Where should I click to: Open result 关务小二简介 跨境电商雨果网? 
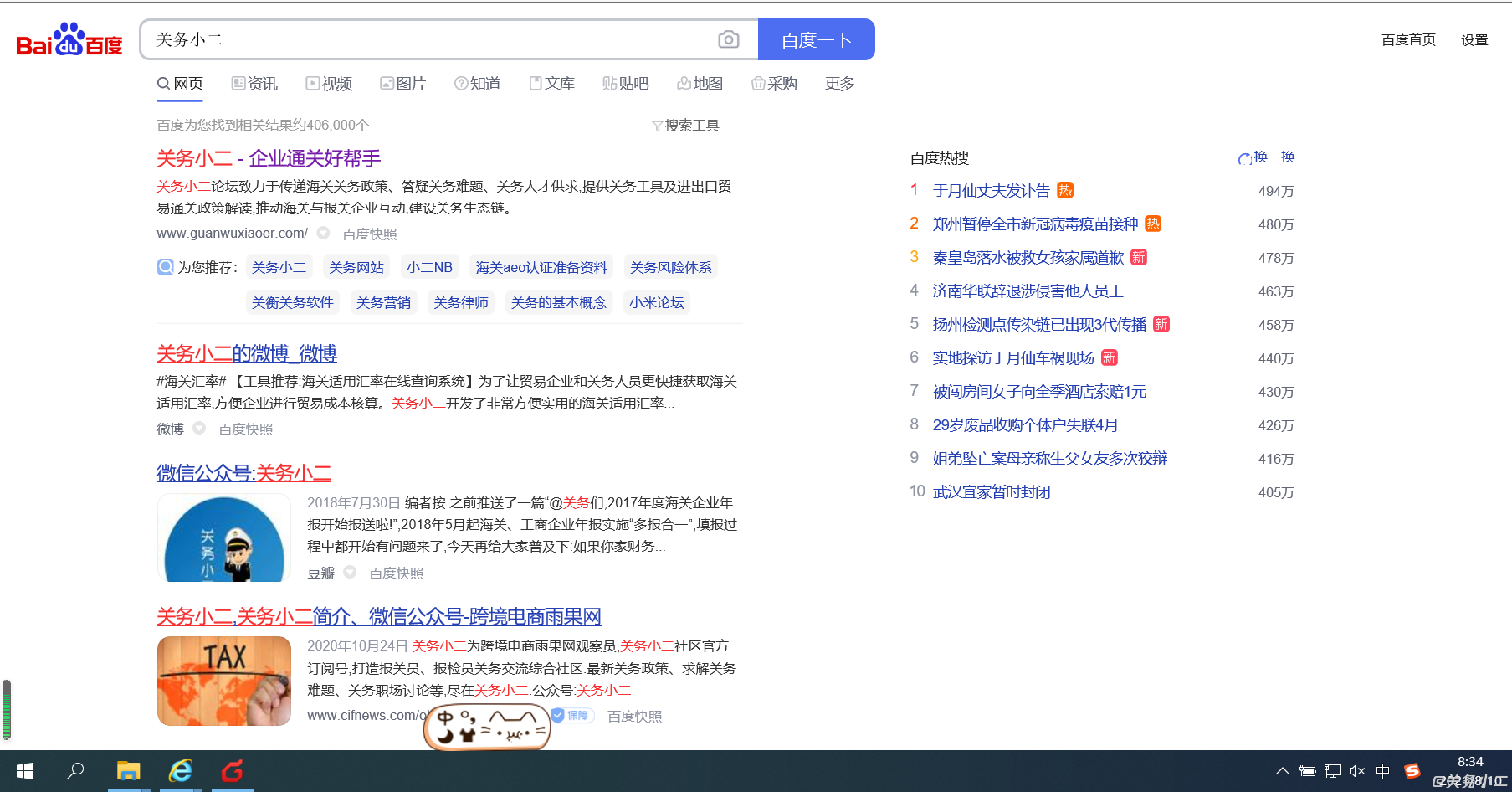[379, 617]
